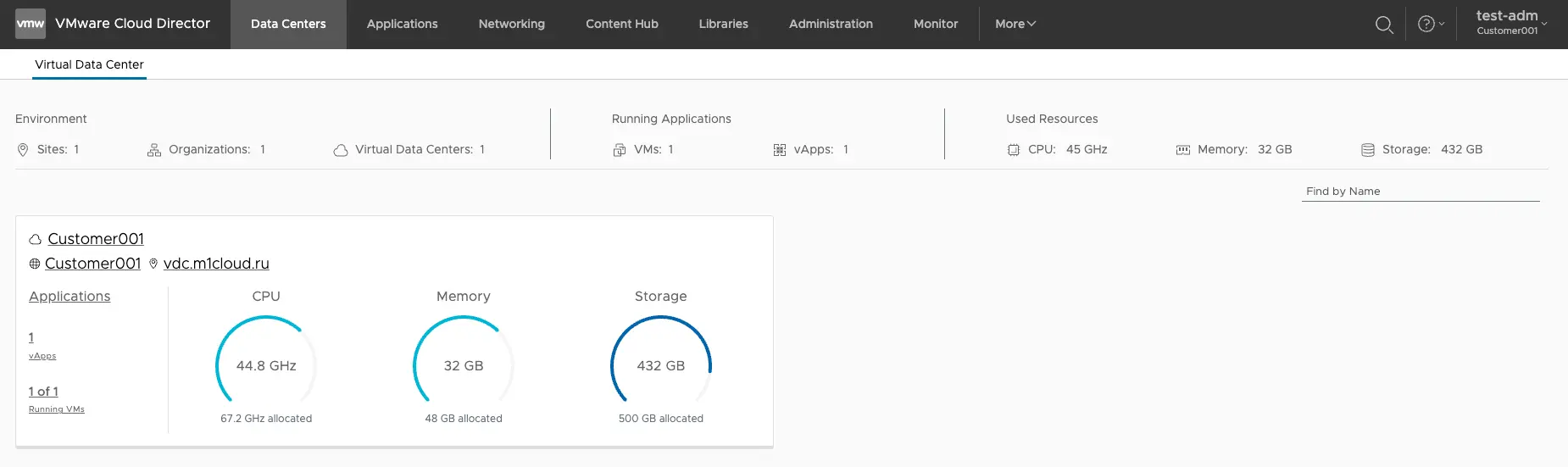The height and width of the screenshot is (467, 1568).
Task: Click the cloud icon beside Customer001 title
Action: (x=36, y=240)
